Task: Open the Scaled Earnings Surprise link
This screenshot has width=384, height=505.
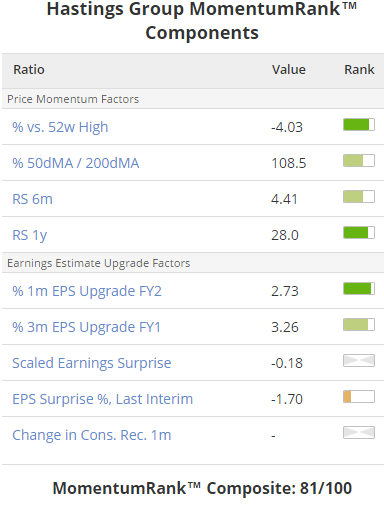Action: coord(92,363)
